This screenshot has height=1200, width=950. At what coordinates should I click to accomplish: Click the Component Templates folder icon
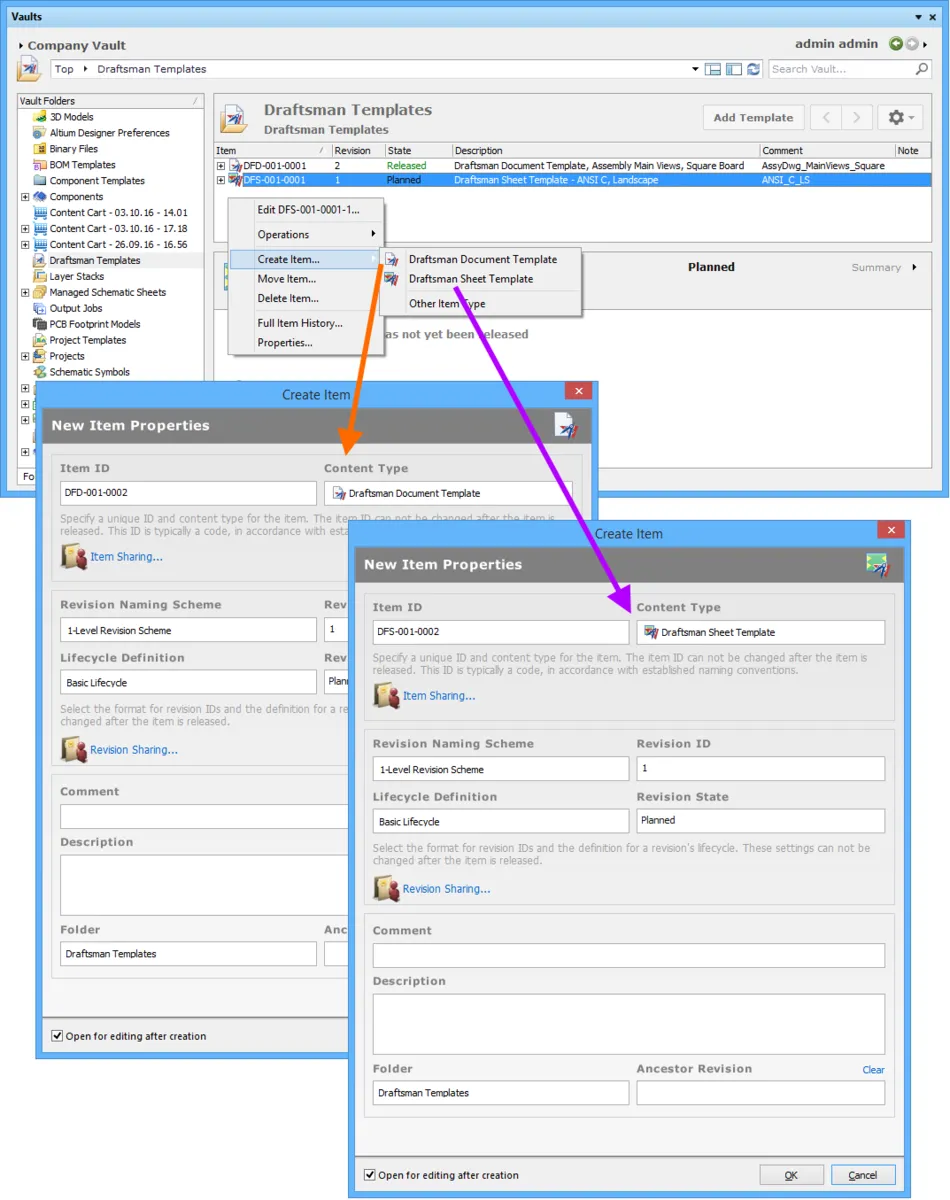point(40,181)
